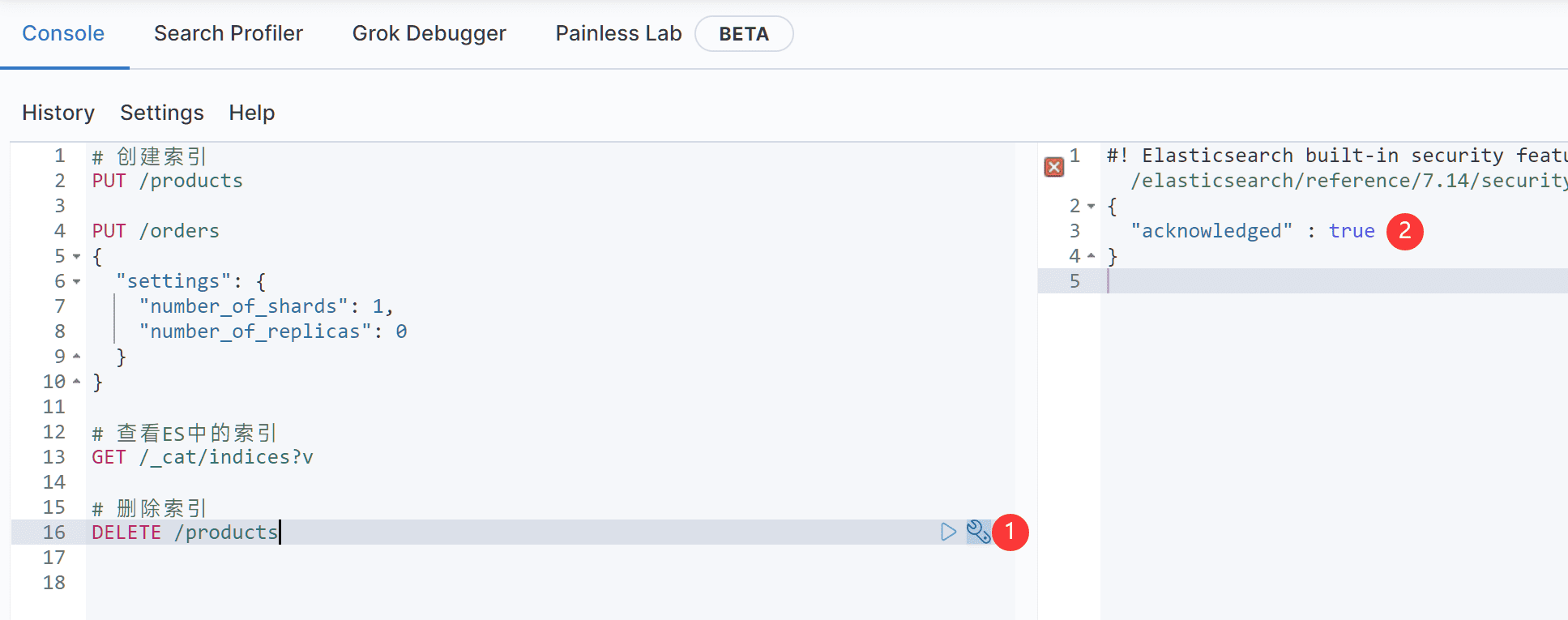Toggle fold arrow at output line 4
The height and width of the screenshot is (620, 1568).
(1092, 256)
